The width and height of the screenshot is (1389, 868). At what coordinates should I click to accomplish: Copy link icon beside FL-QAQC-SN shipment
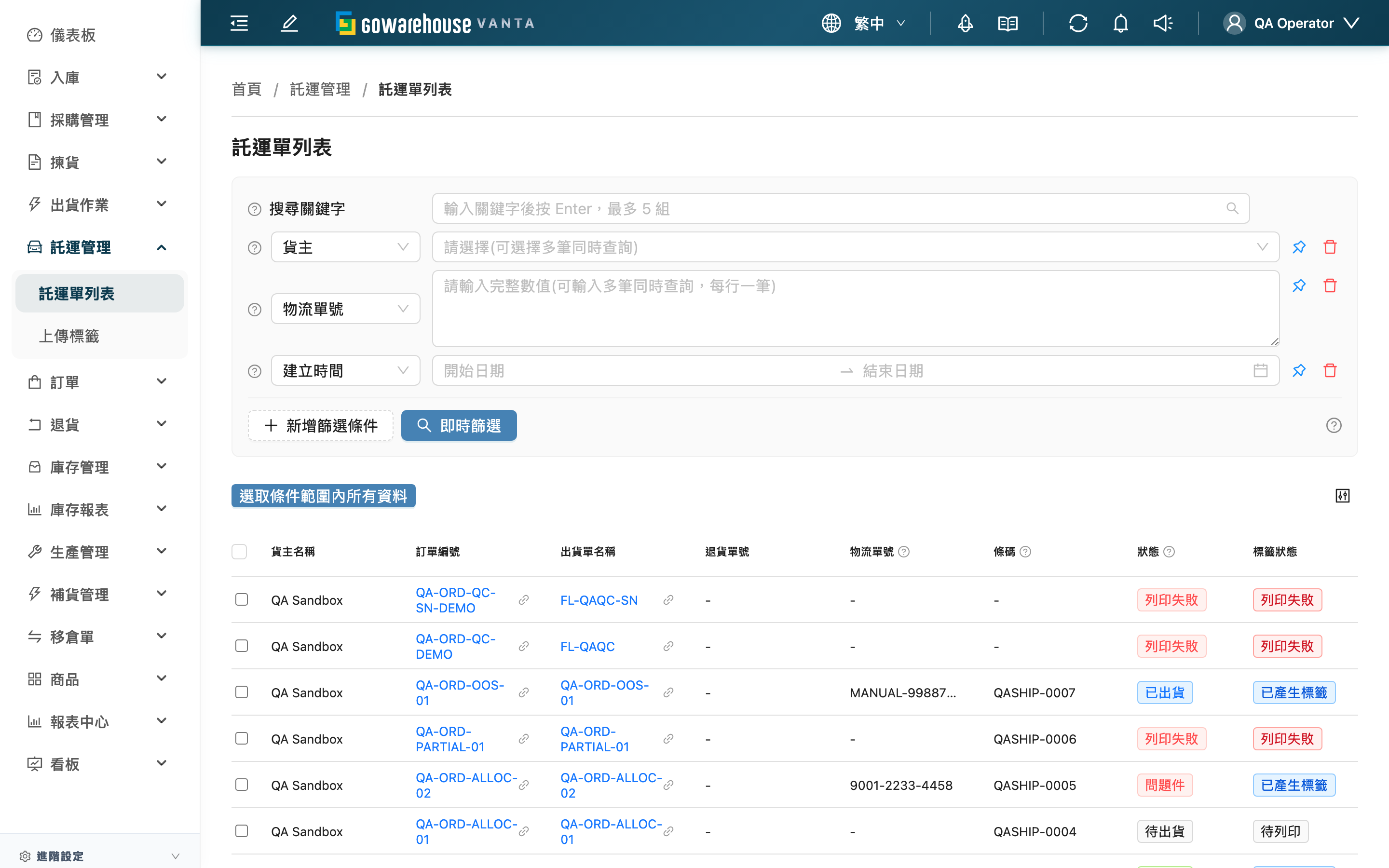click(x=668, y=600)
